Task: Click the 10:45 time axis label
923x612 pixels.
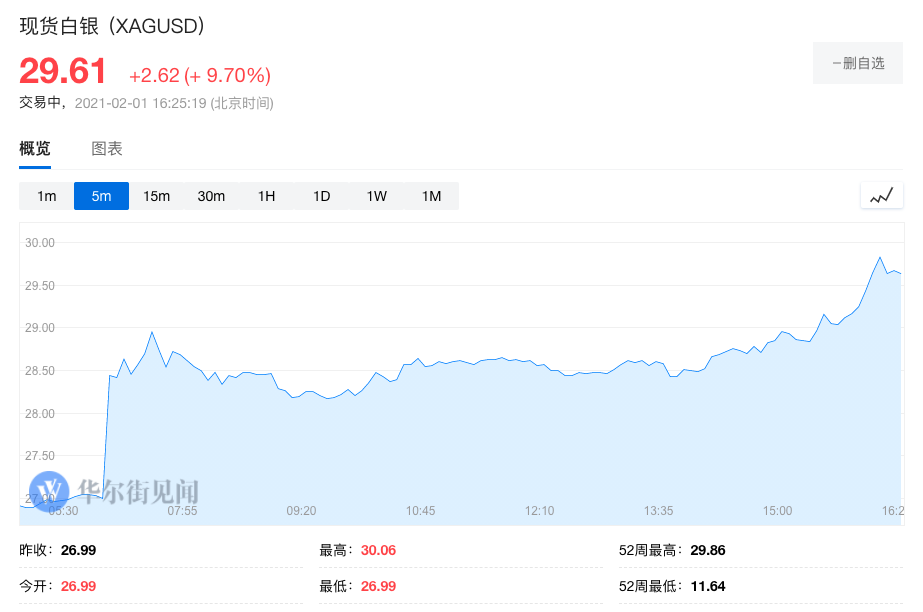Action: tap(420, 511)
